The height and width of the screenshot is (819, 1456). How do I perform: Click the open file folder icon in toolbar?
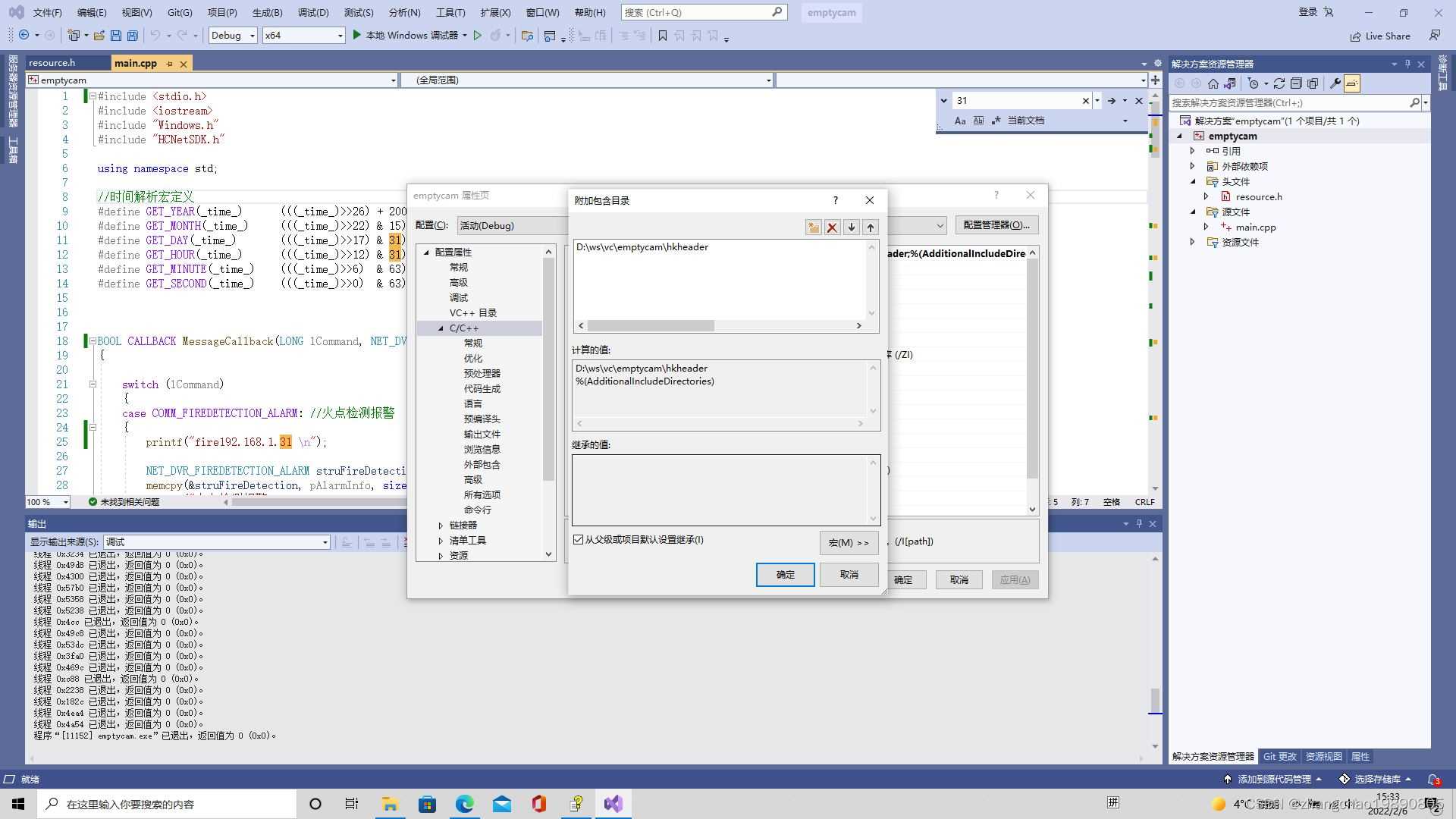click(x=99, y=35)
